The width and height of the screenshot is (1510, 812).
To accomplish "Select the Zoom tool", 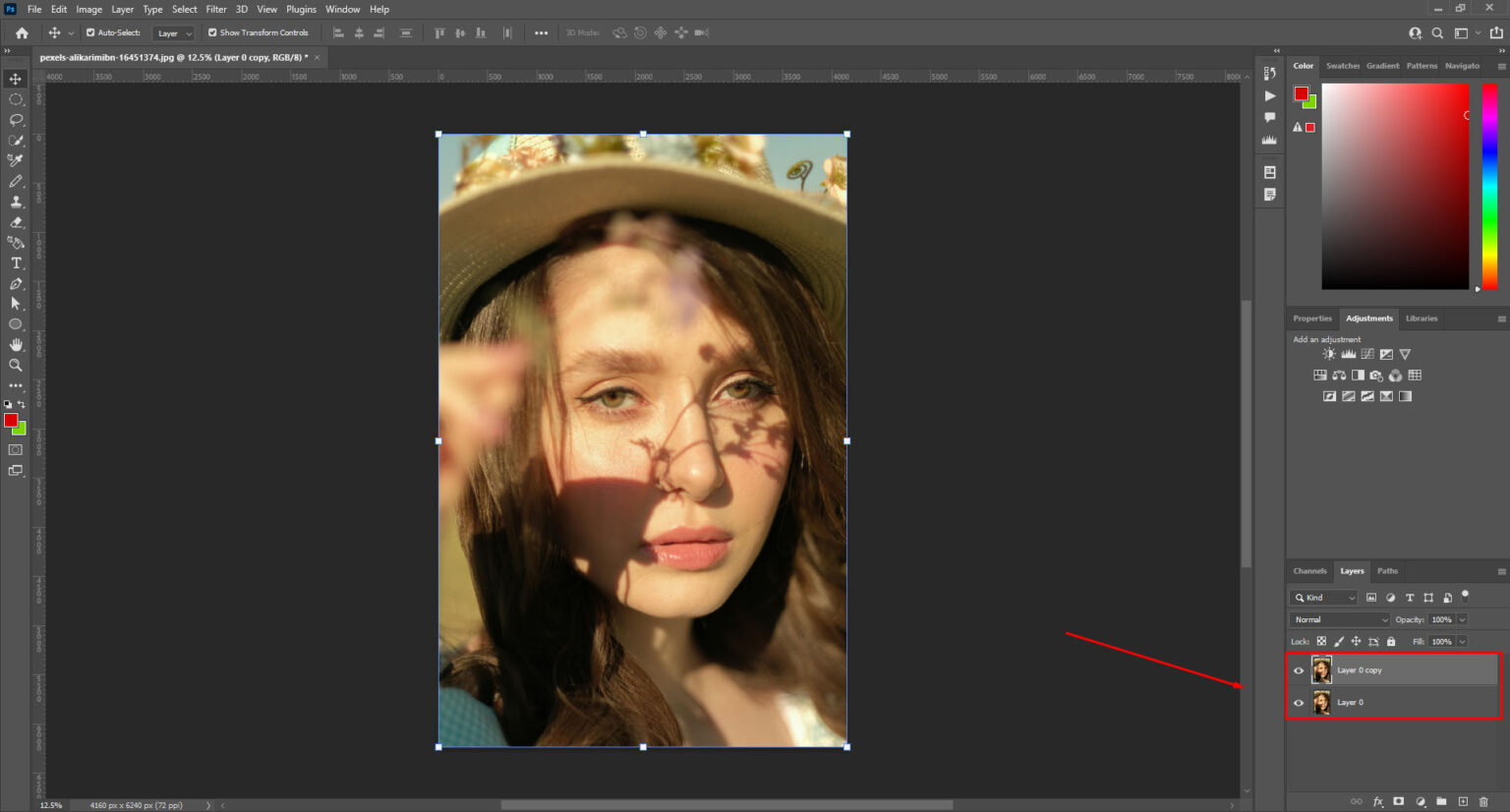I will pos(16,365).
